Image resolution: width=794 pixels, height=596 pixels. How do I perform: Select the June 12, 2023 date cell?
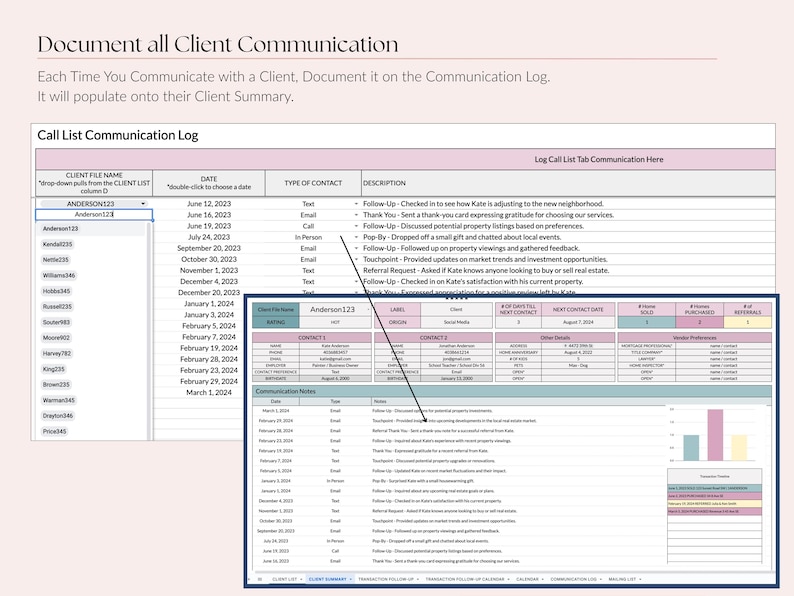point(209,204)
